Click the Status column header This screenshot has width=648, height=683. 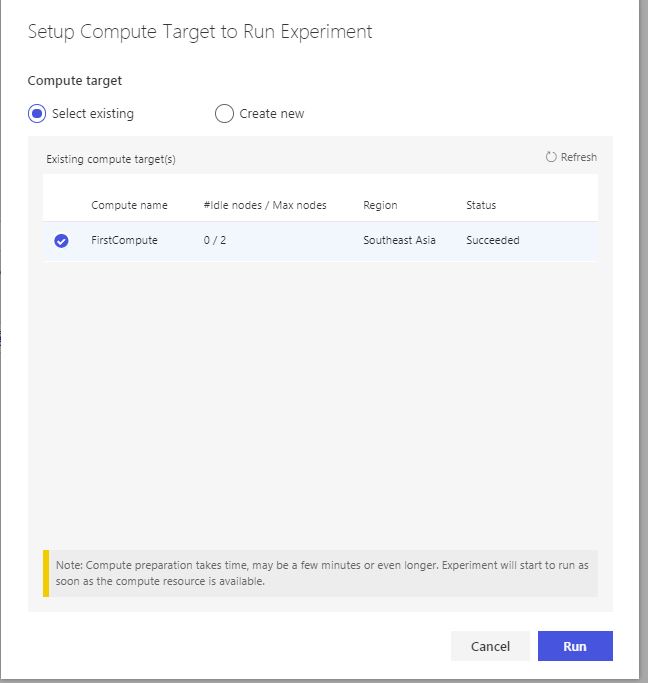(481, 205)
